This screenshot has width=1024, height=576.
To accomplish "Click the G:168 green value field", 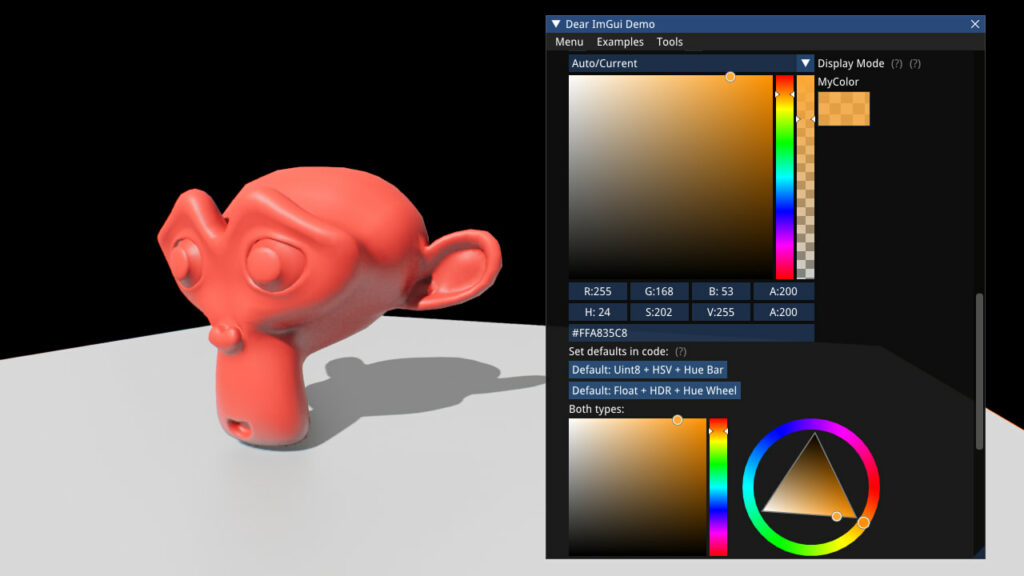I will point(659,291).
